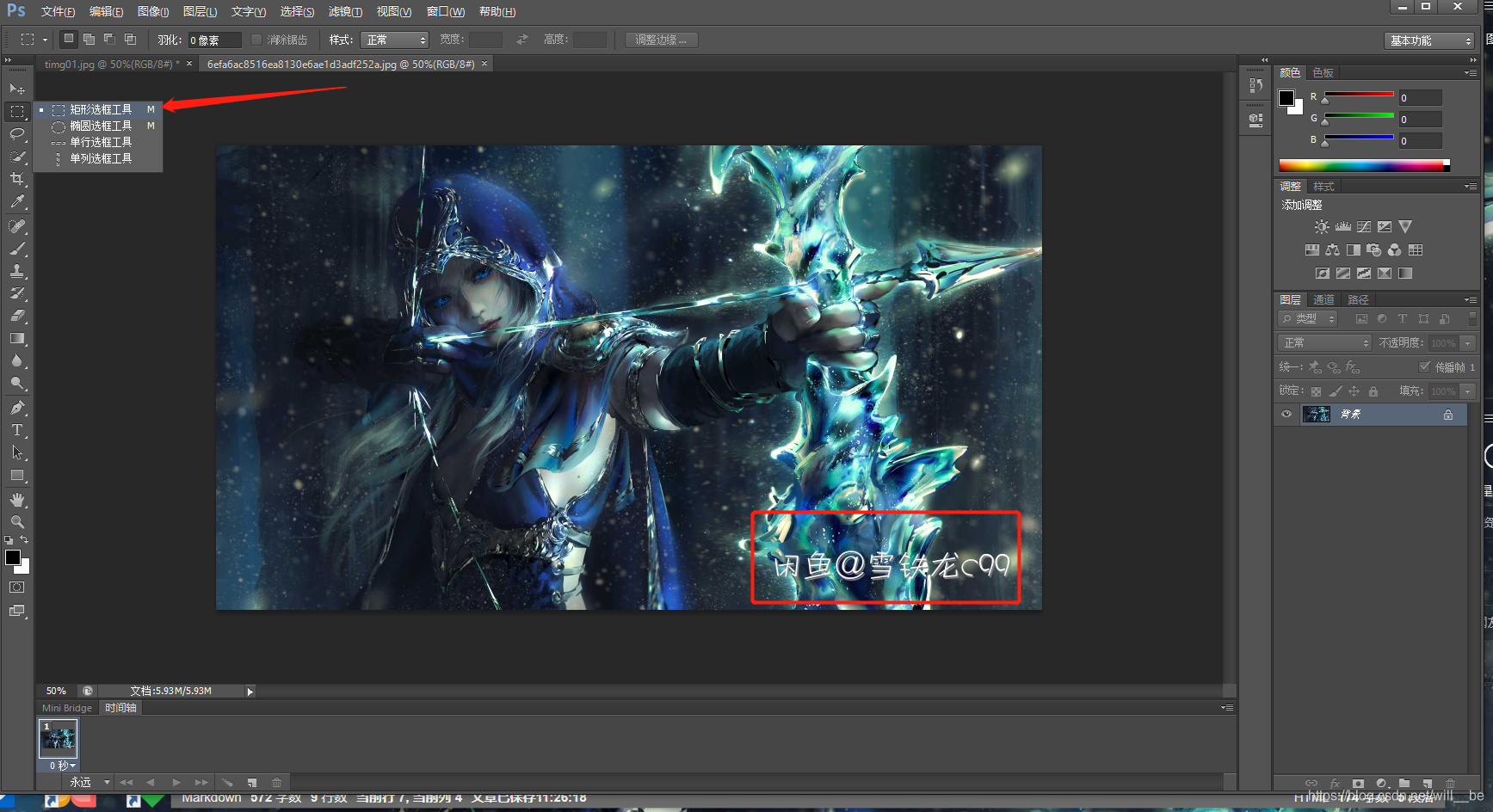The width and height of the screenshot is (1493, 812).
Task: Switch to the Mini Bridge tab
Action: pos(67,708)
